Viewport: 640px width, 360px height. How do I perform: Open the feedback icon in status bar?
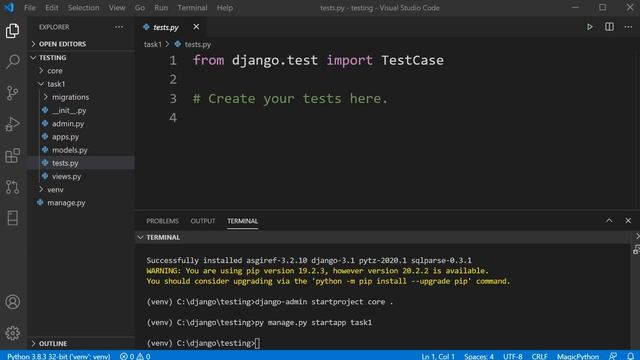[613, 356]
